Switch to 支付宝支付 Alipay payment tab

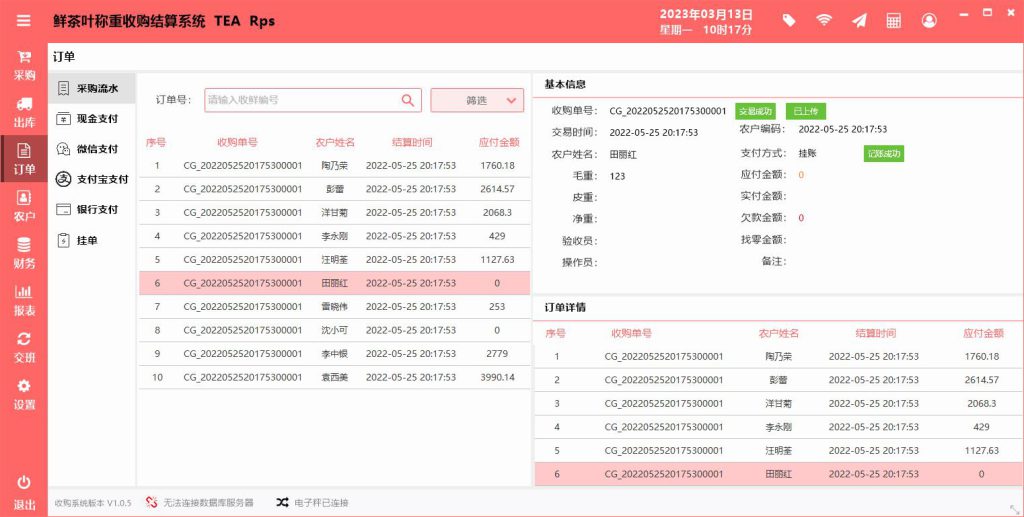click(91, 179)
